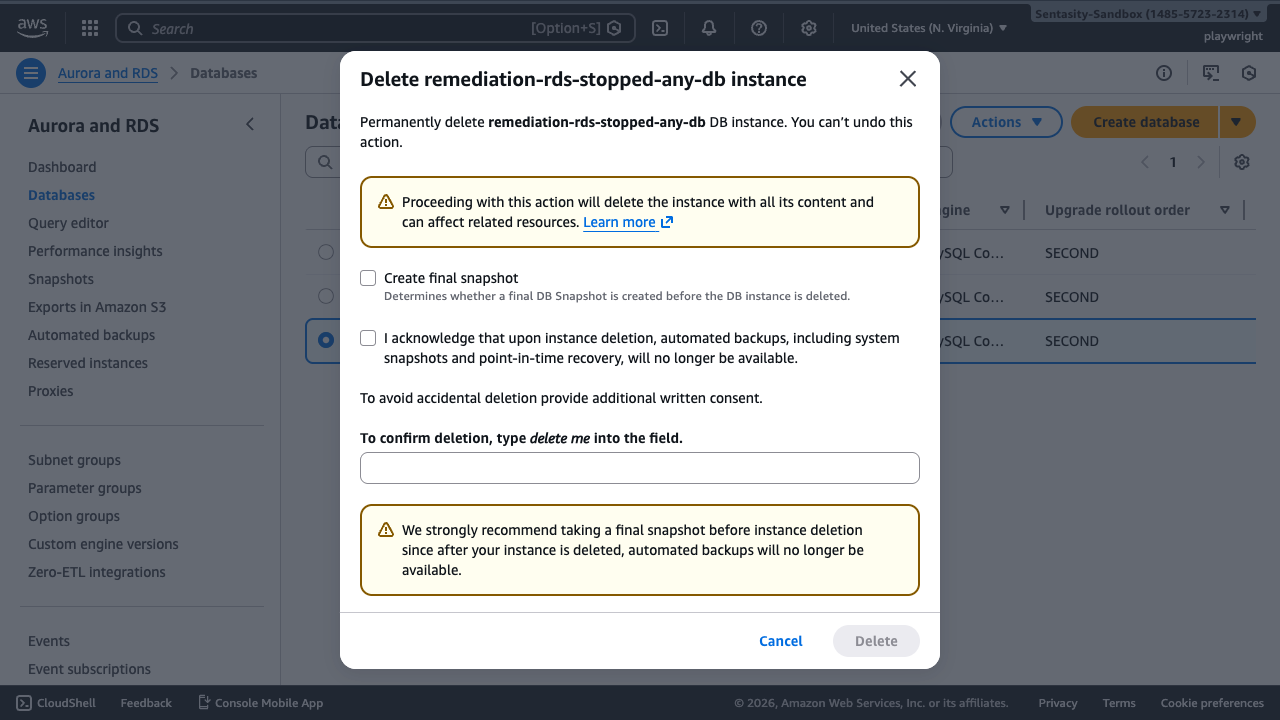Click the Learn more link
The image size is (1280, 720).
click(619, 222)
